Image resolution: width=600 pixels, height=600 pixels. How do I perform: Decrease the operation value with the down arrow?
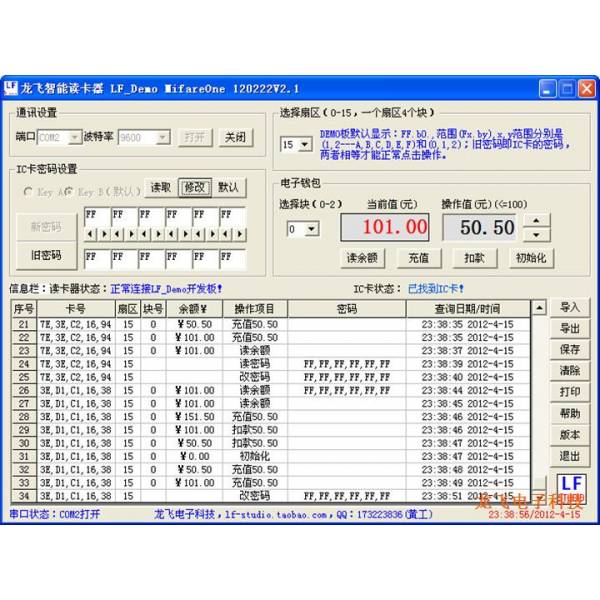click(x=537, y=235)
